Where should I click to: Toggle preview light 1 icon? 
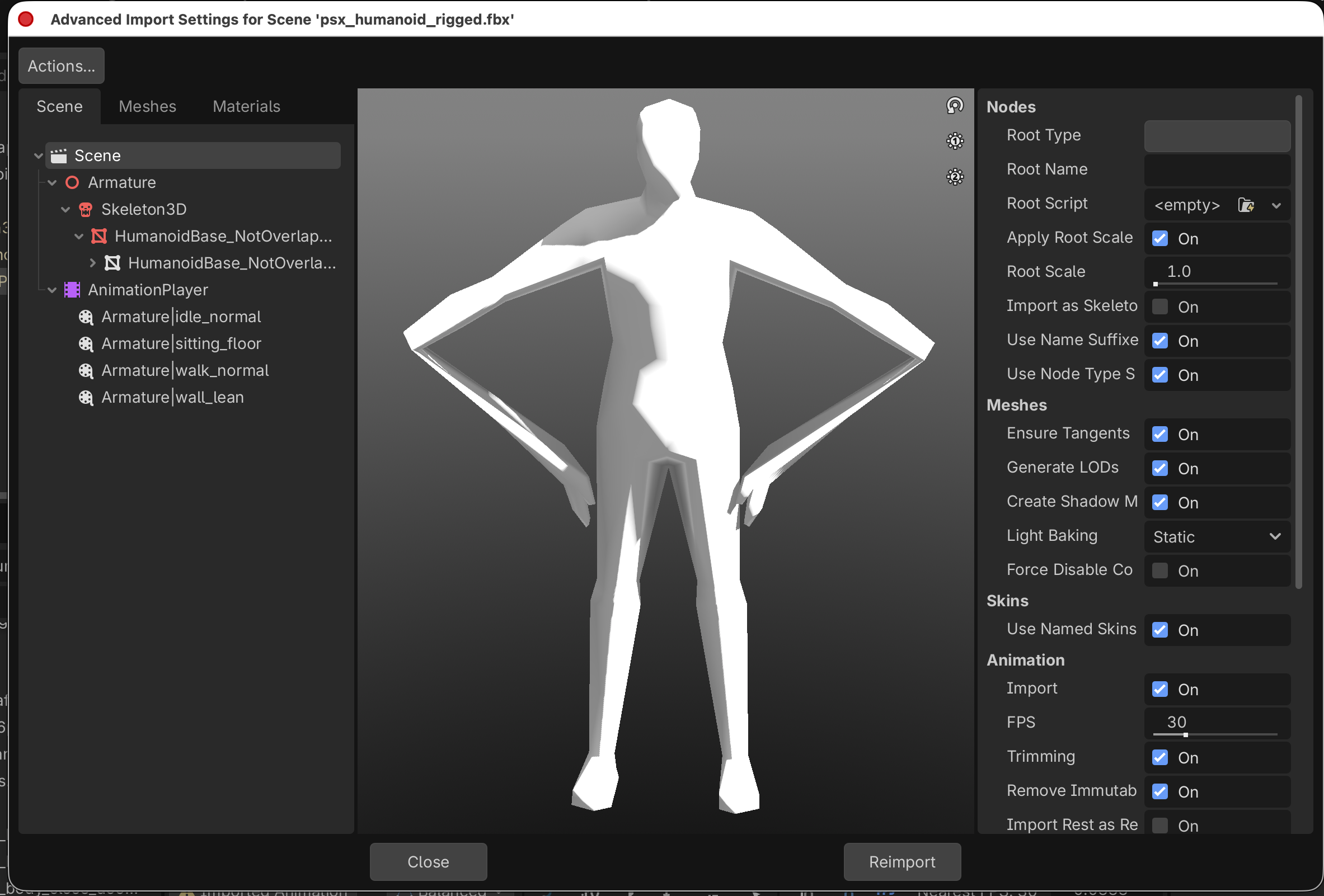pos(955,140)
